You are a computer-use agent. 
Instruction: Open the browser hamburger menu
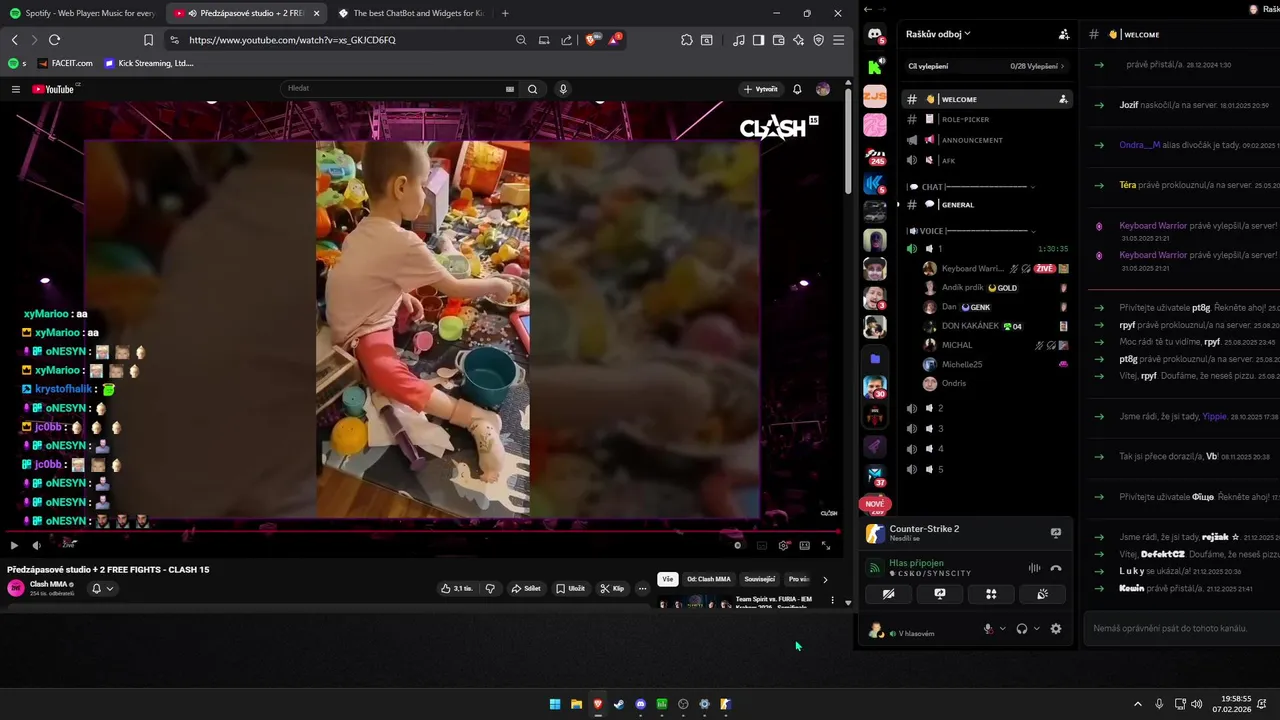tap(838, 40)
